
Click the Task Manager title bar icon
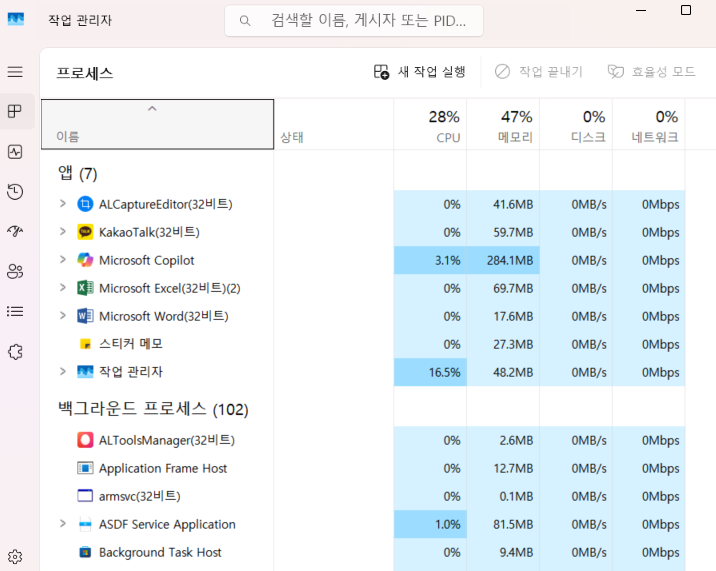(16, 20)
